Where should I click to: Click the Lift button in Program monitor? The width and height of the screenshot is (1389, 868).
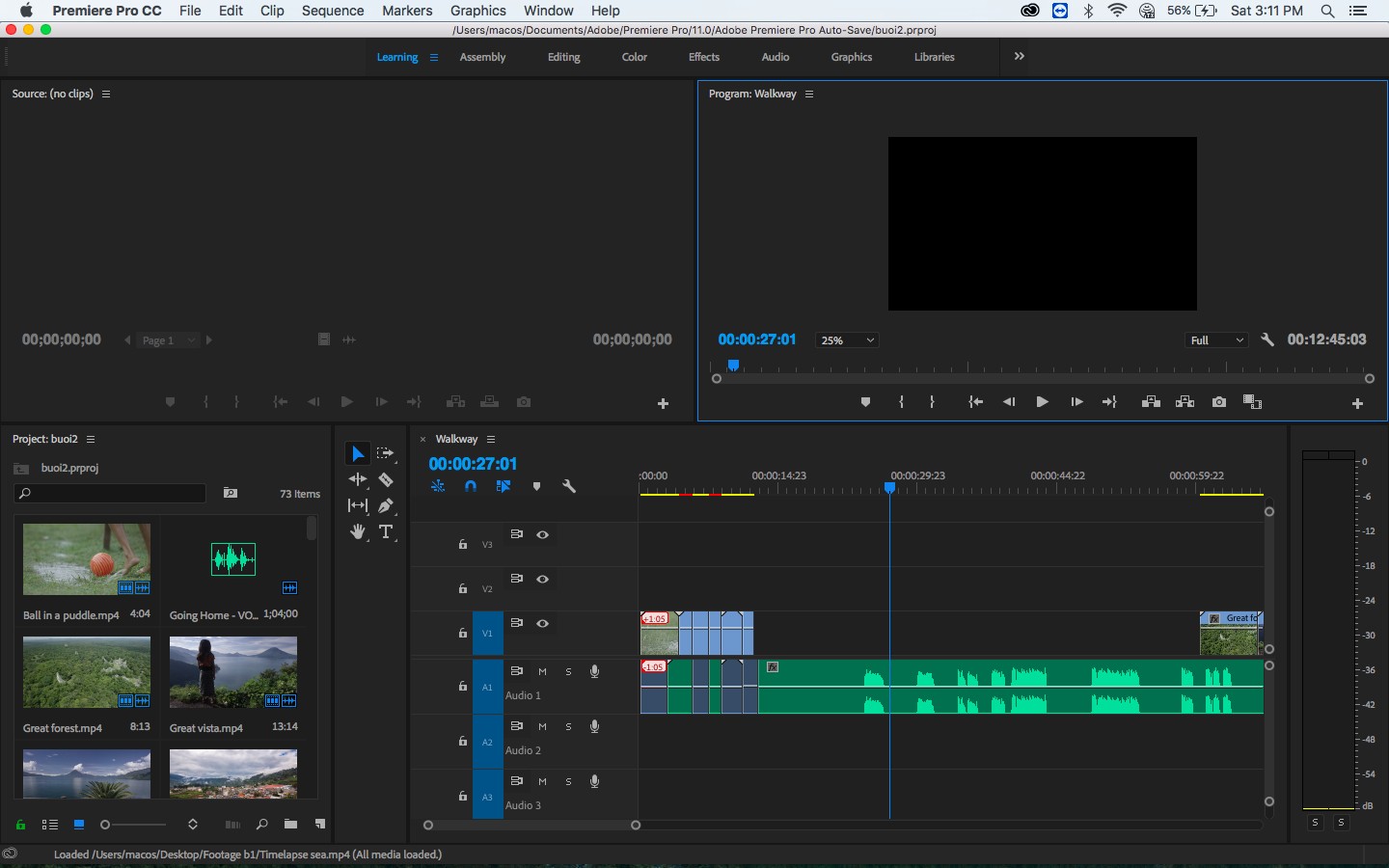[1151, 402]
